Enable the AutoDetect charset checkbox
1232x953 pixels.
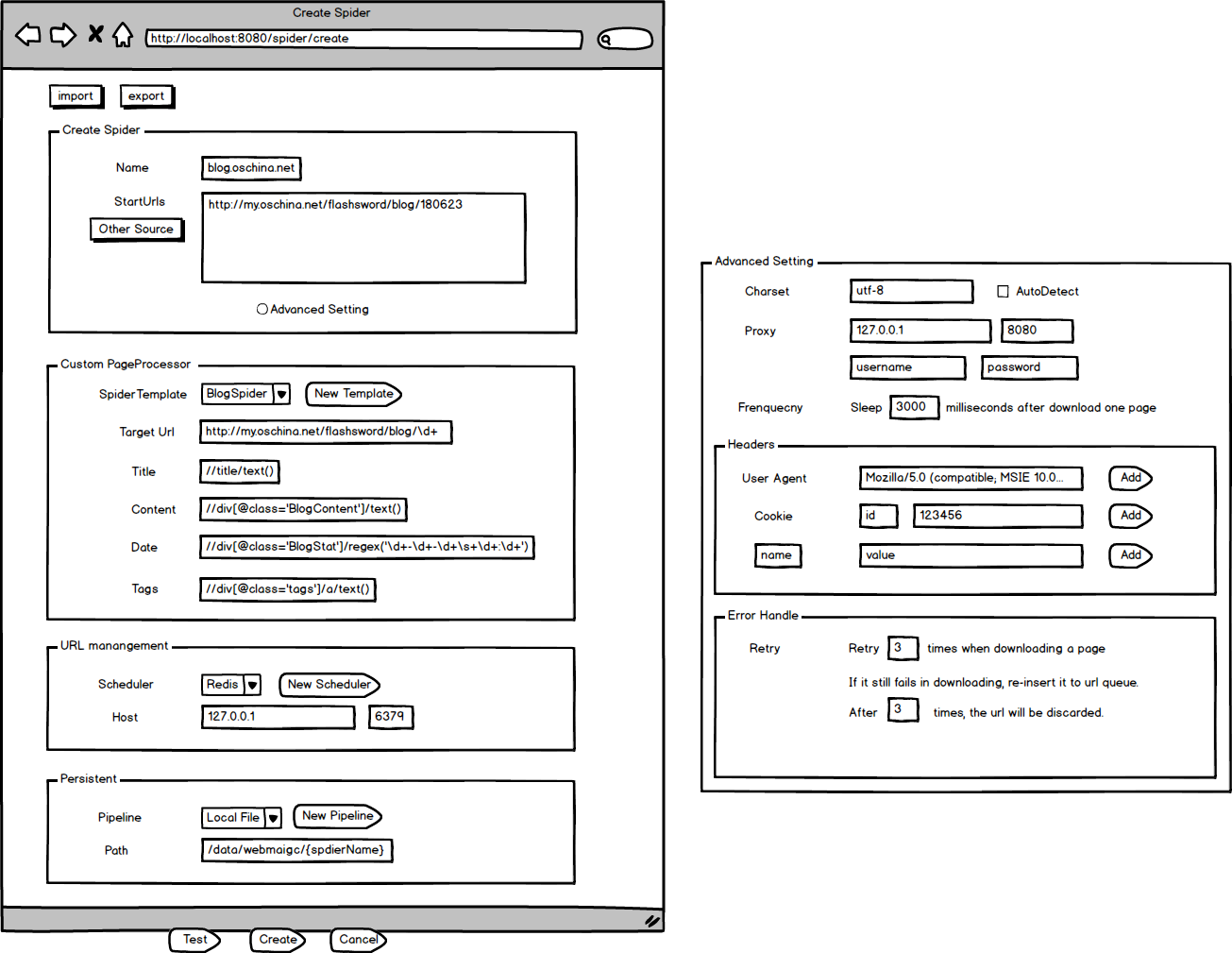pyautogui.click(x=1003, y=291)
